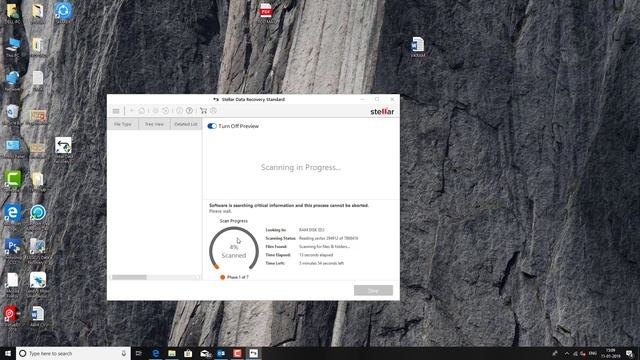Viewport: 640px width, 360px height.
Task: Click the Home icon in Stellar toolbar
Action: pyautogui.click(x=142, y=111)
